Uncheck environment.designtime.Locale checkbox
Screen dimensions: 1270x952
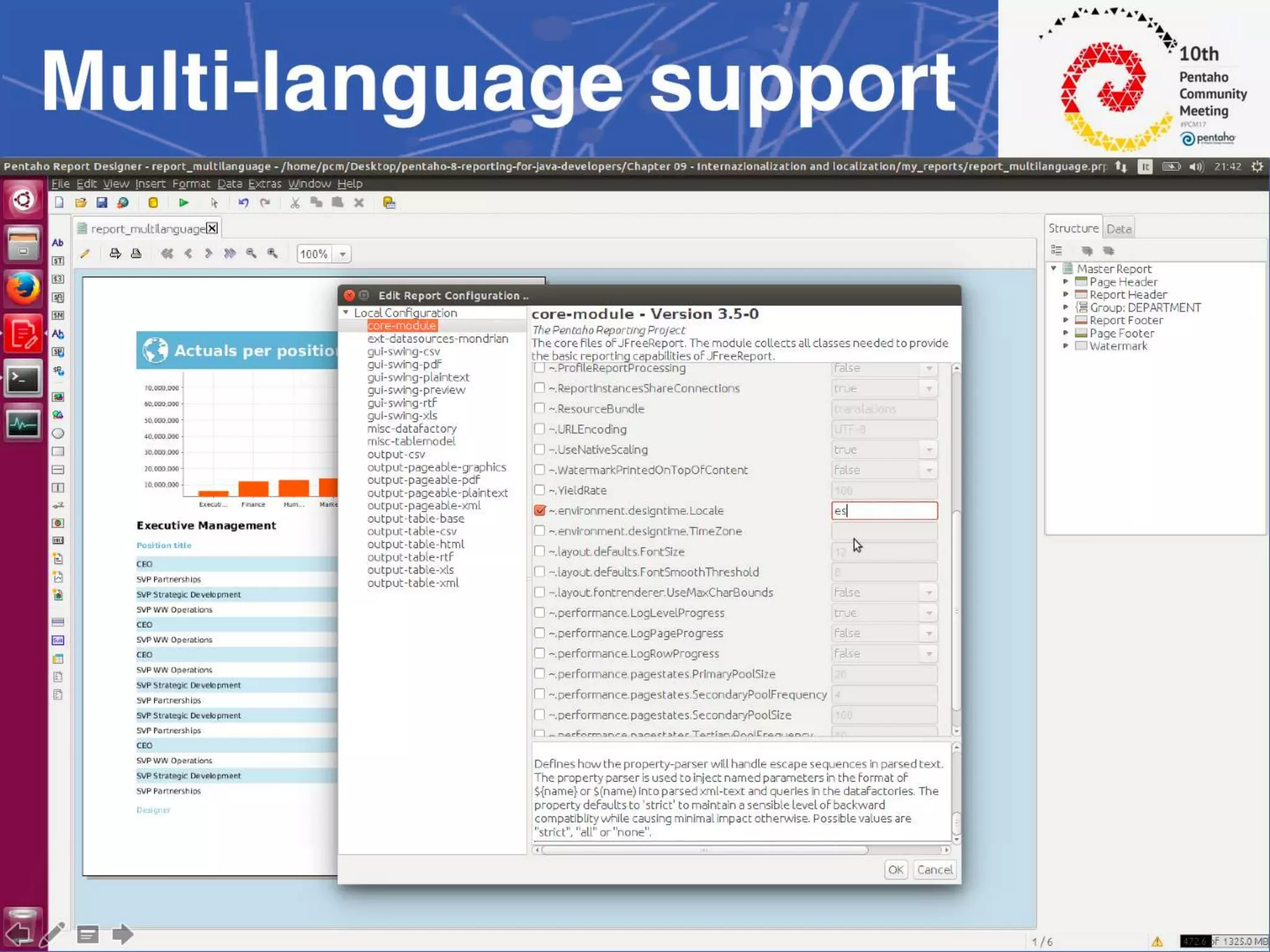pos(540,511)
